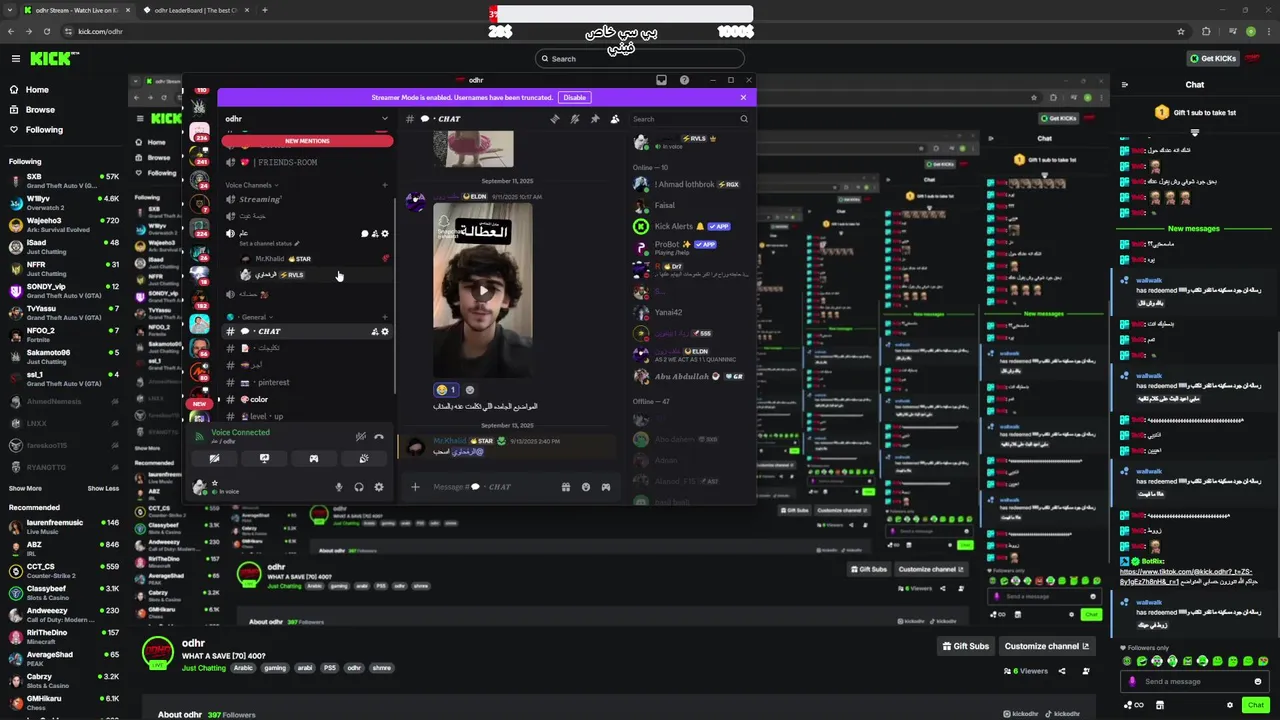Create invite for the CHAT channel
Image resolution: width=1280 pixels, height=720 pixels.
tap(375, 331)
